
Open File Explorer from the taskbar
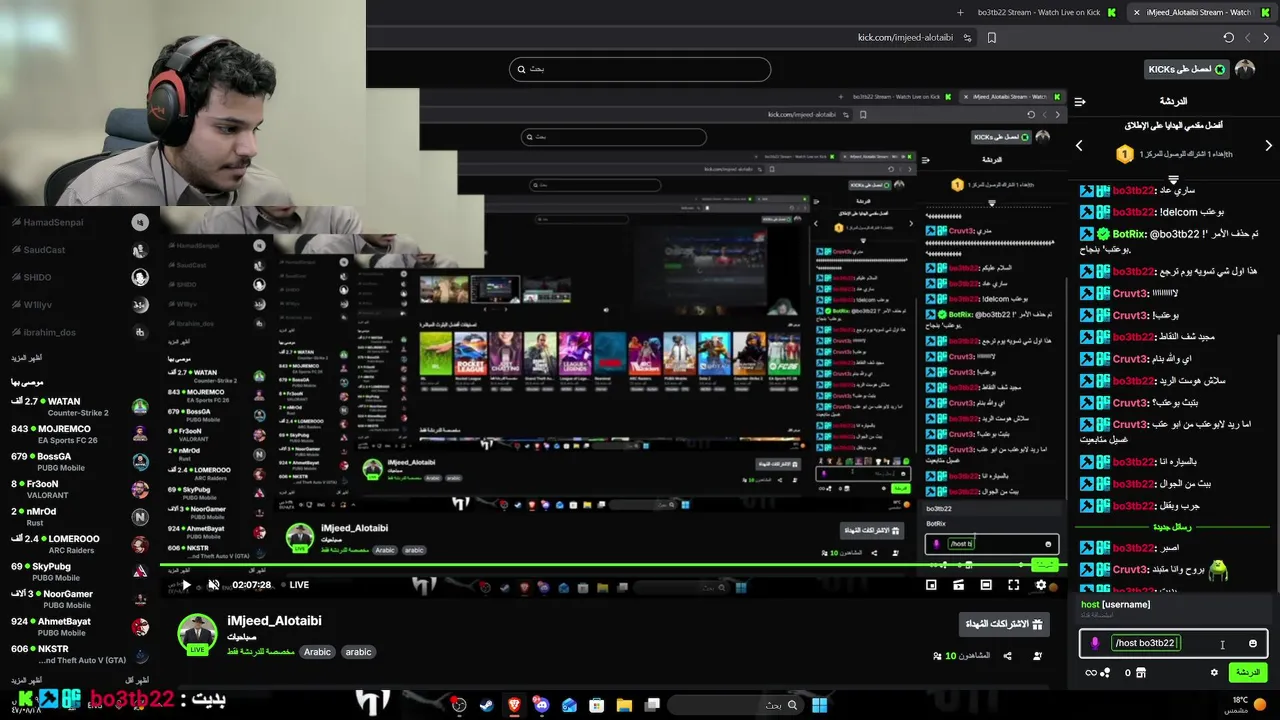(625, 705)
